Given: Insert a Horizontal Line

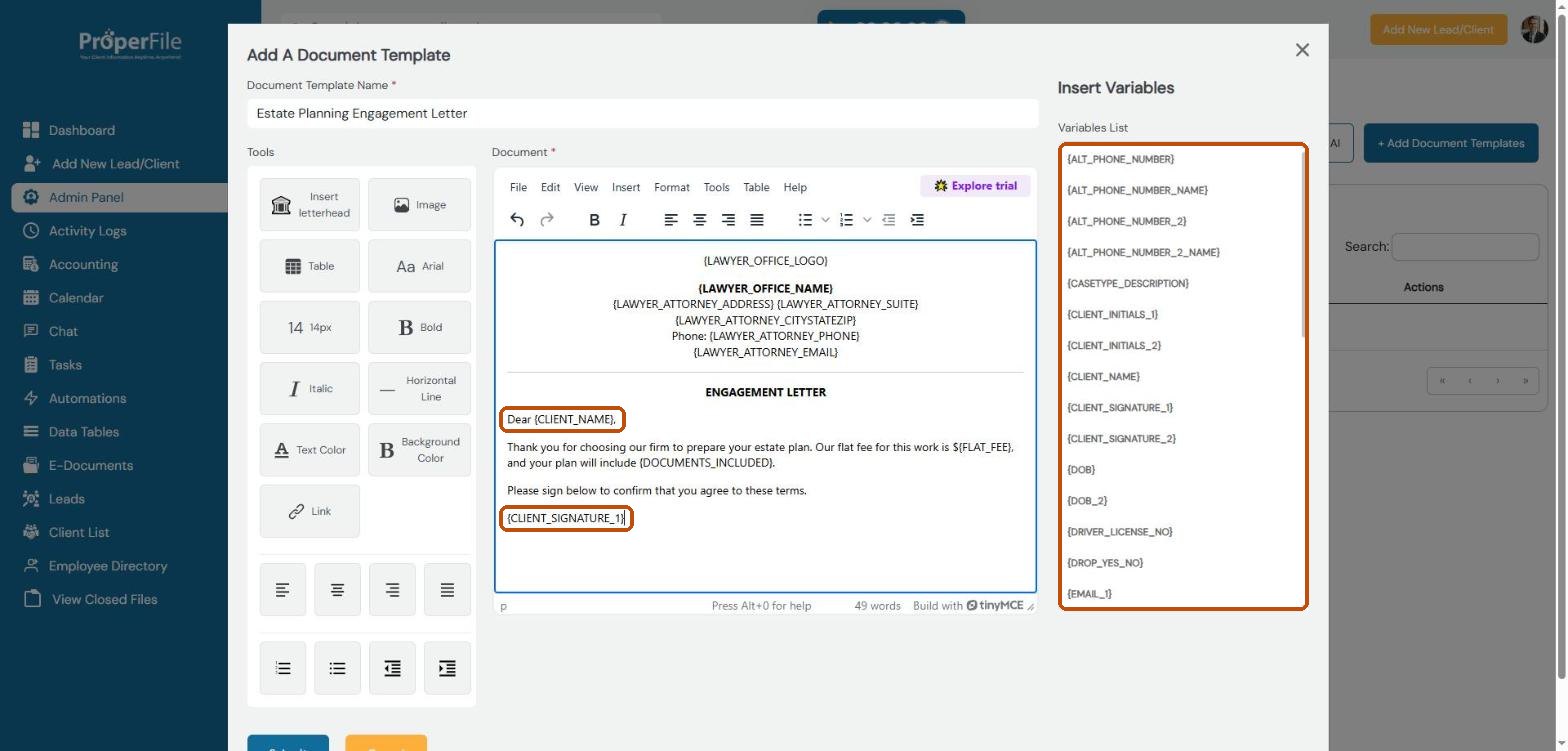Looking at the screenshot, I should point(419,389).
